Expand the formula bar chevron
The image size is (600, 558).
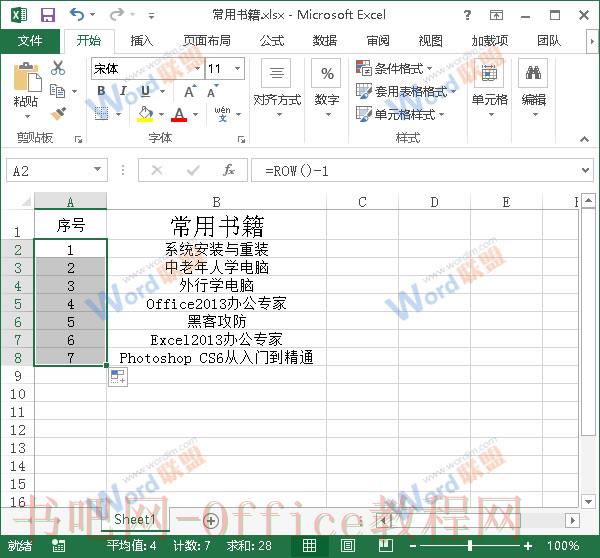point(585,170)
